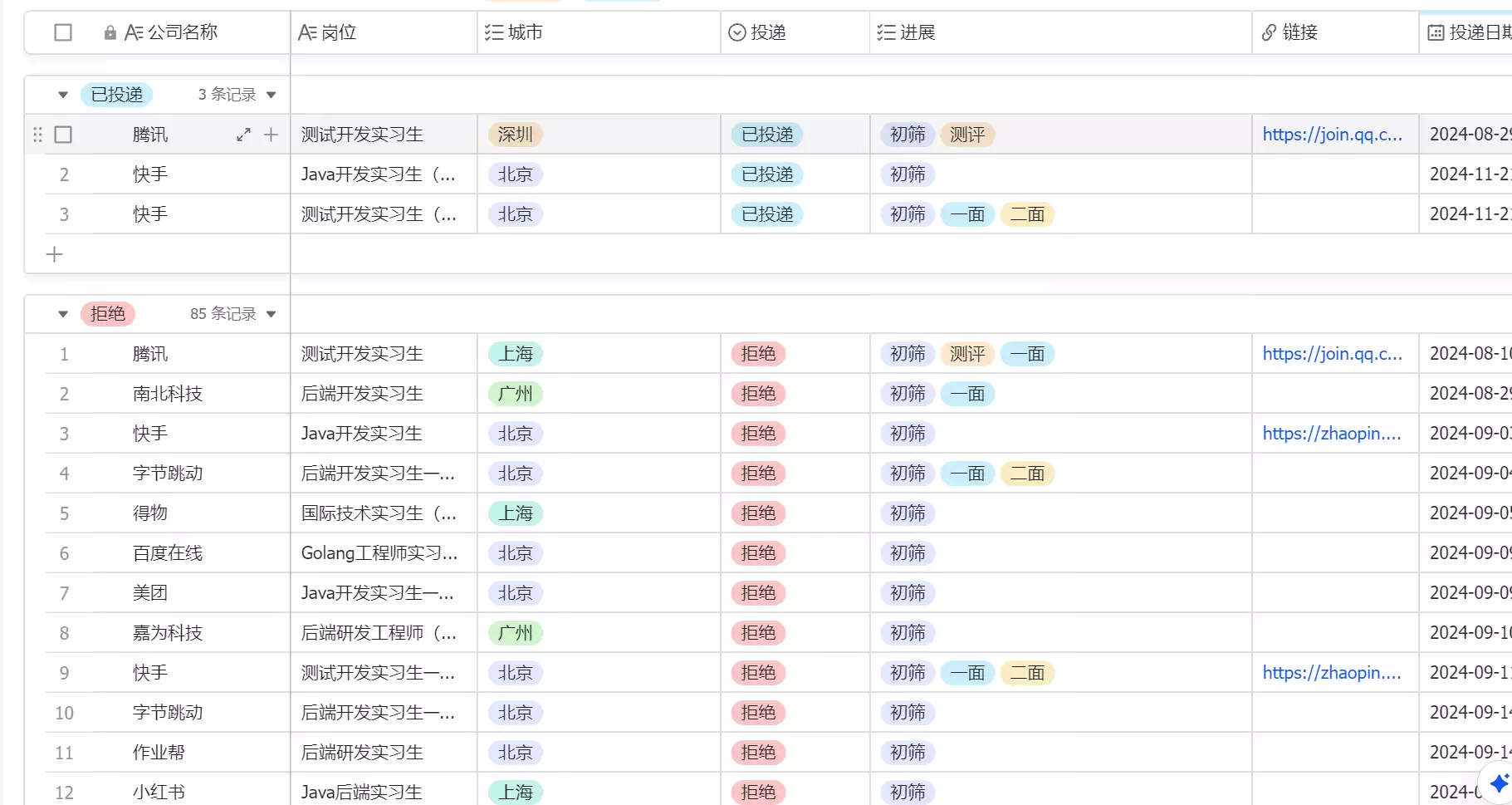The height and width of the screenshot is (805, 1512).
Task: Click the 公司名称 column text-type icon
Action: coord(134,32)
